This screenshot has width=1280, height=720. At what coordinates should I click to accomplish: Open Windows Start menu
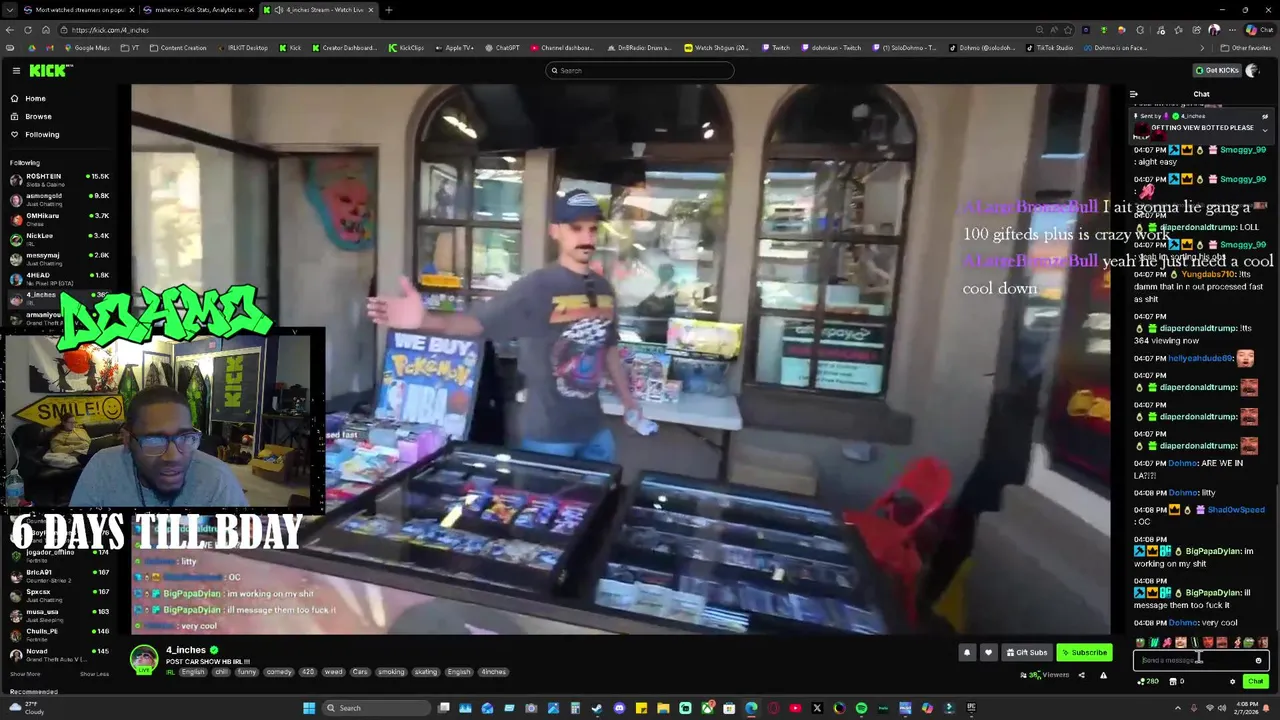coord(309,708)
